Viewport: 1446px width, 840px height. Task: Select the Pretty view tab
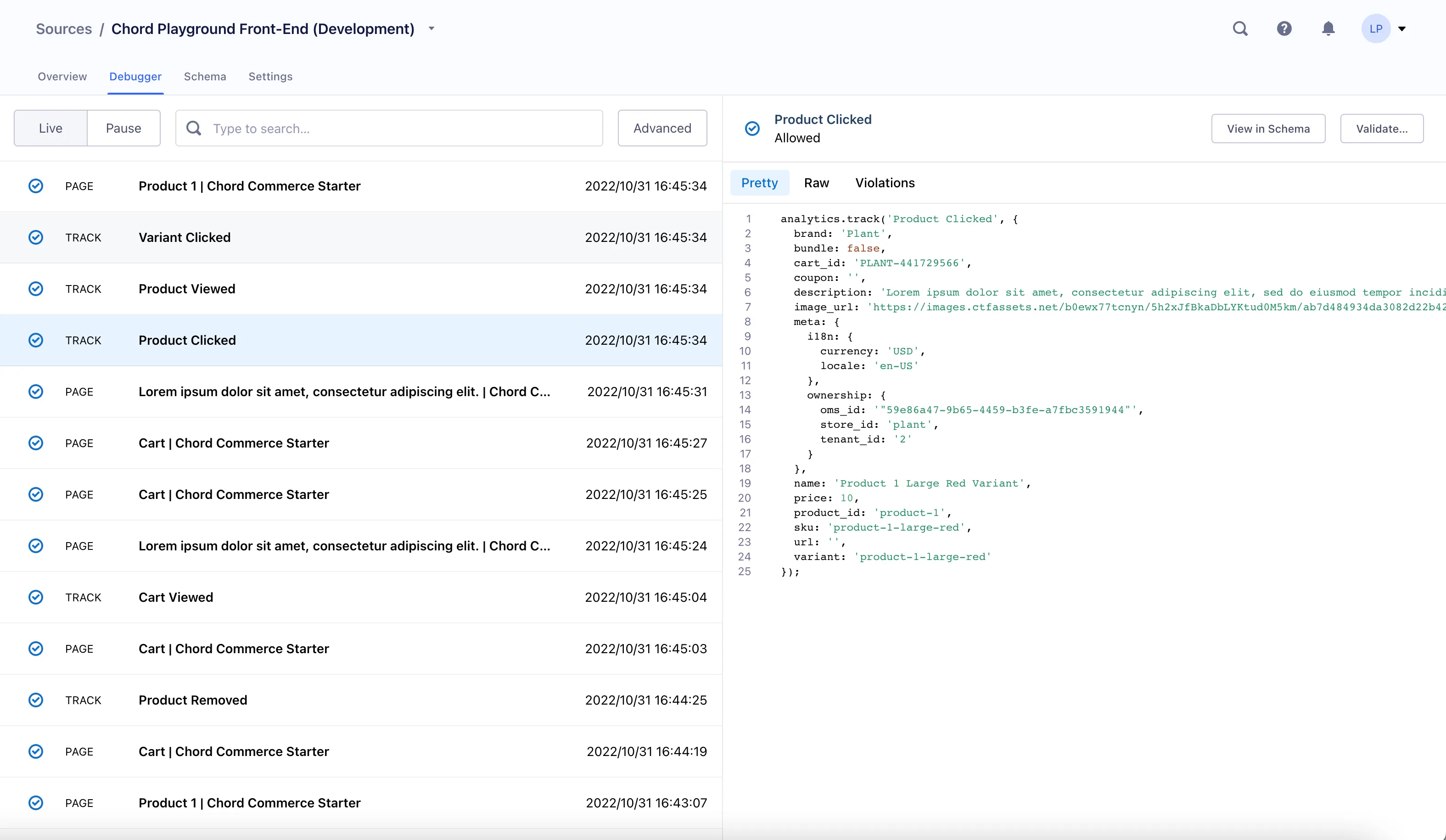[x=760, y=183]
